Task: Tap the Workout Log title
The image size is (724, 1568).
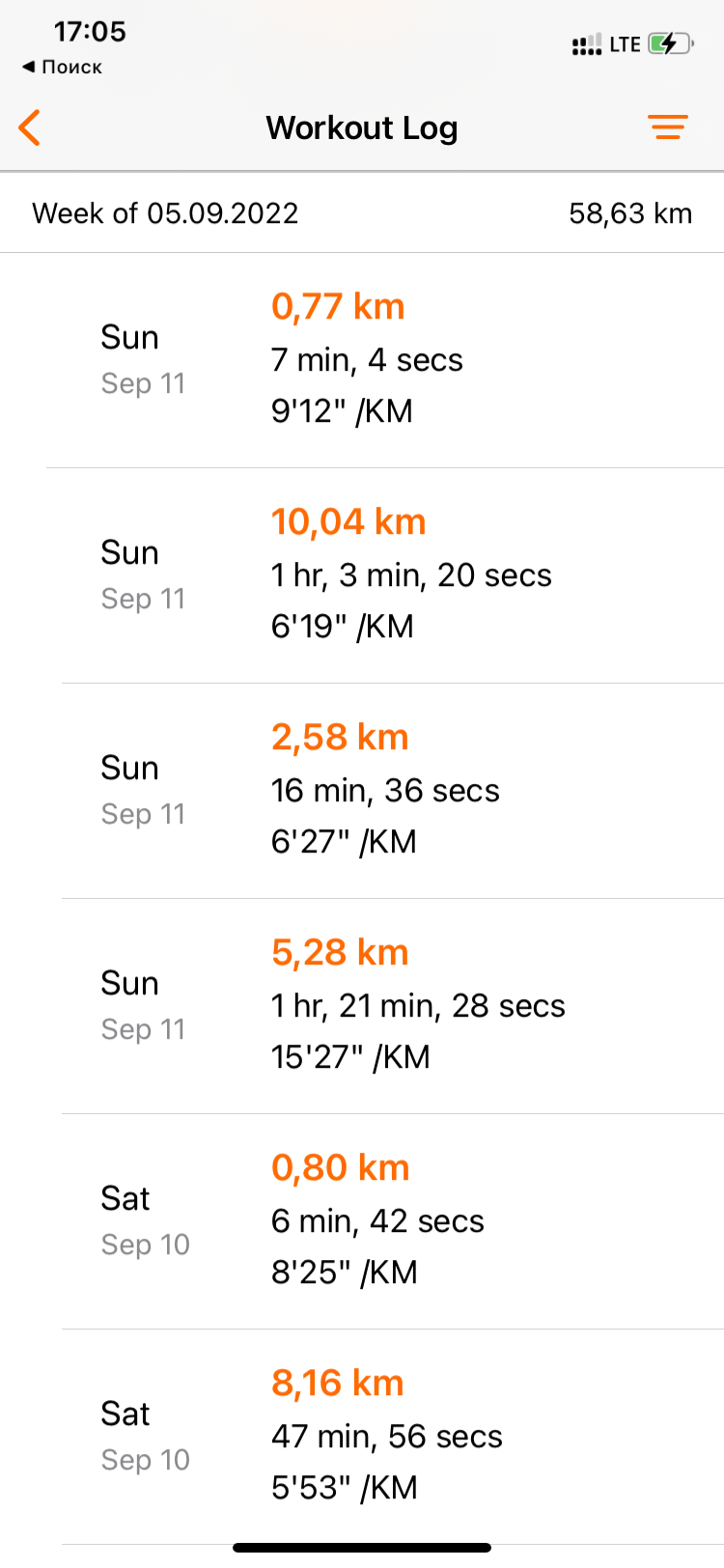Action: [x=362, y=127]
